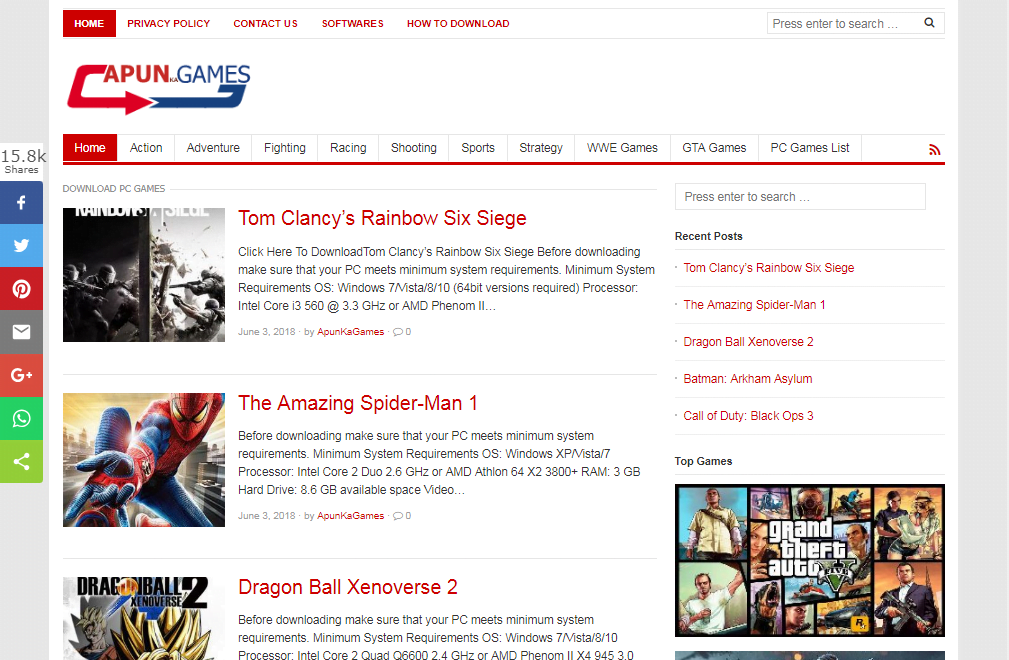Click June 3, 2018 date on Spider-Man post
The height and width of the screenshot is (660, 1009).
pos(266,516)
